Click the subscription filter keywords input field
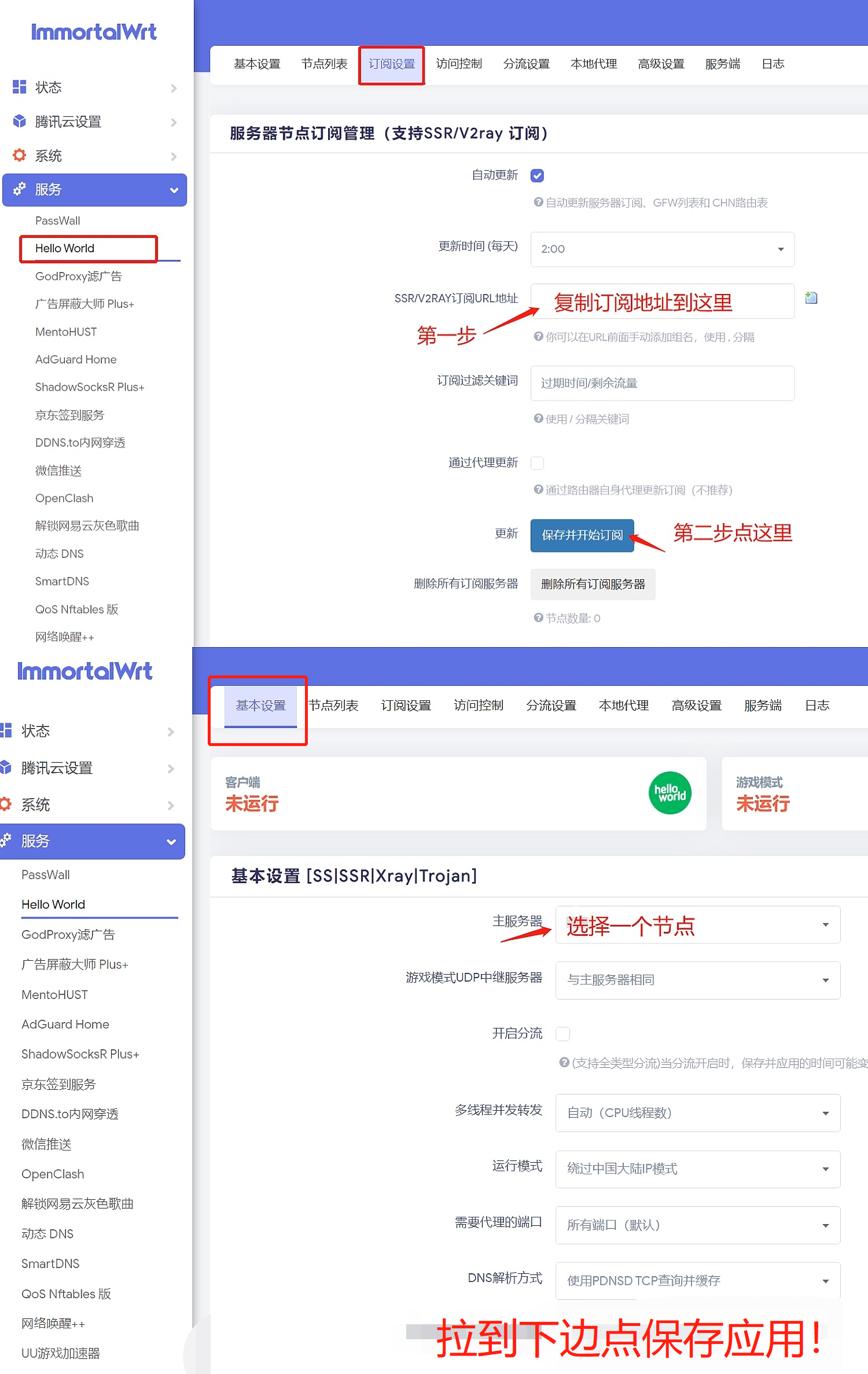 click(662, 383)
